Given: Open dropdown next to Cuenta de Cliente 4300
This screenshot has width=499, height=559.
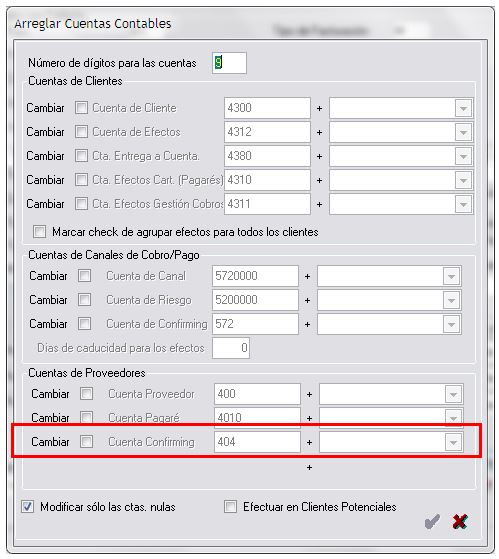Looking at the screenshot, I should click(x=463, y=108).
